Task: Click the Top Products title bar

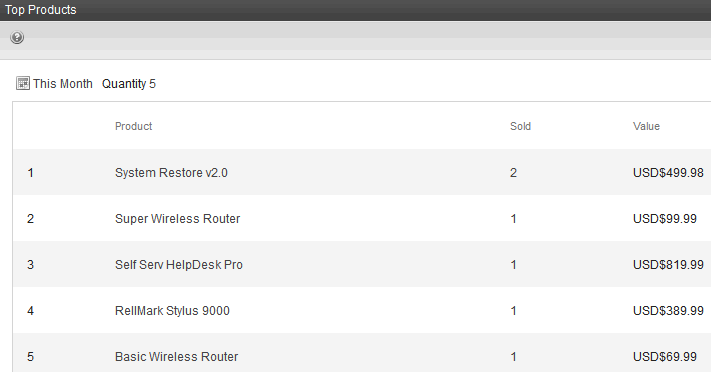Action: [x=356, y=10]
